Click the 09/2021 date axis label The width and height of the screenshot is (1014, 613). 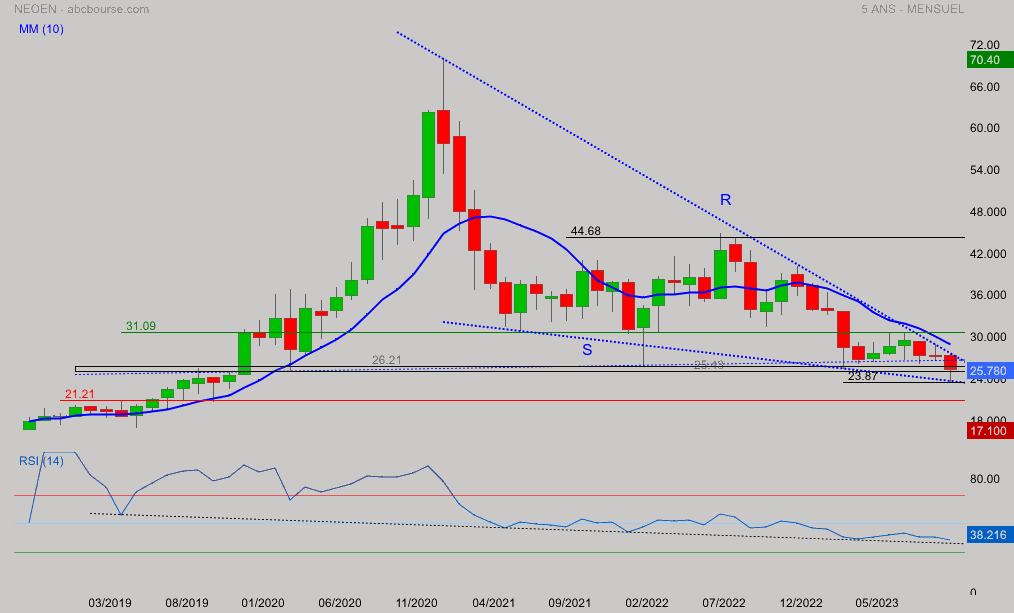coord(570,603)
